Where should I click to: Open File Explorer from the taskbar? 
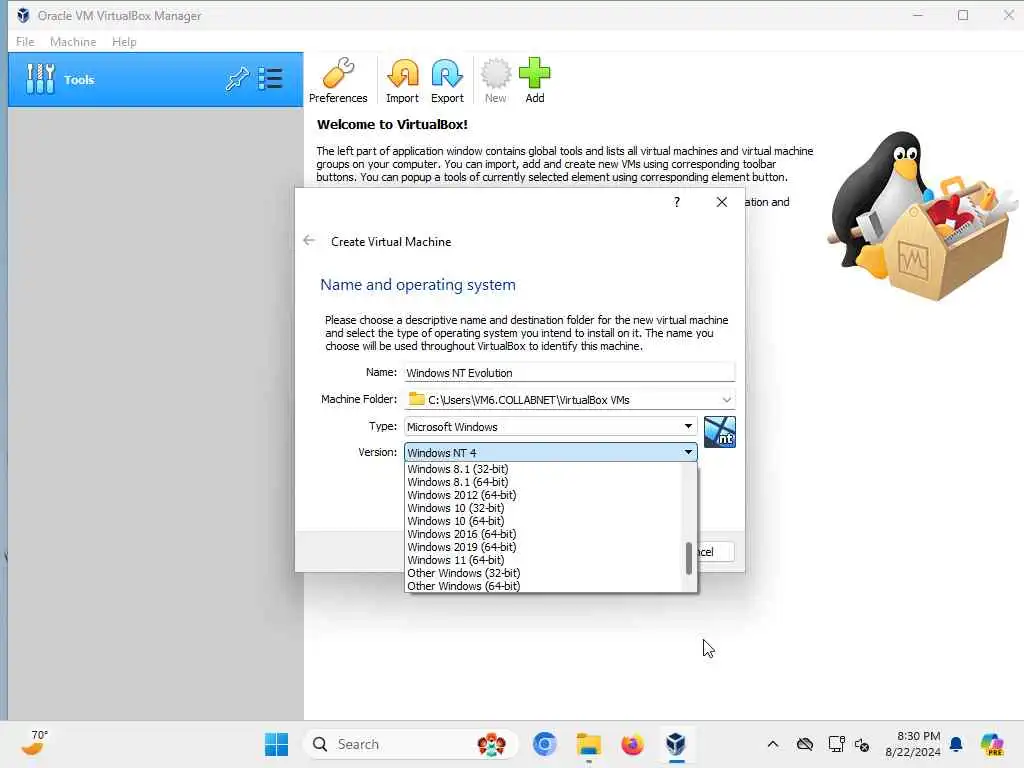(x=588, y=744)
